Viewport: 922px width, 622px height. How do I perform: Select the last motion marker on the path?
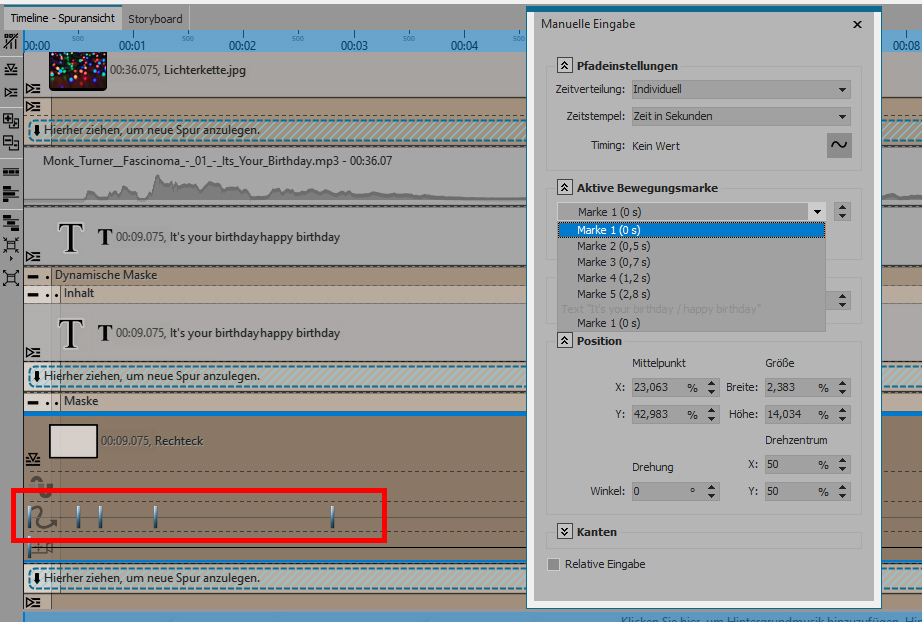pos(332,516)
